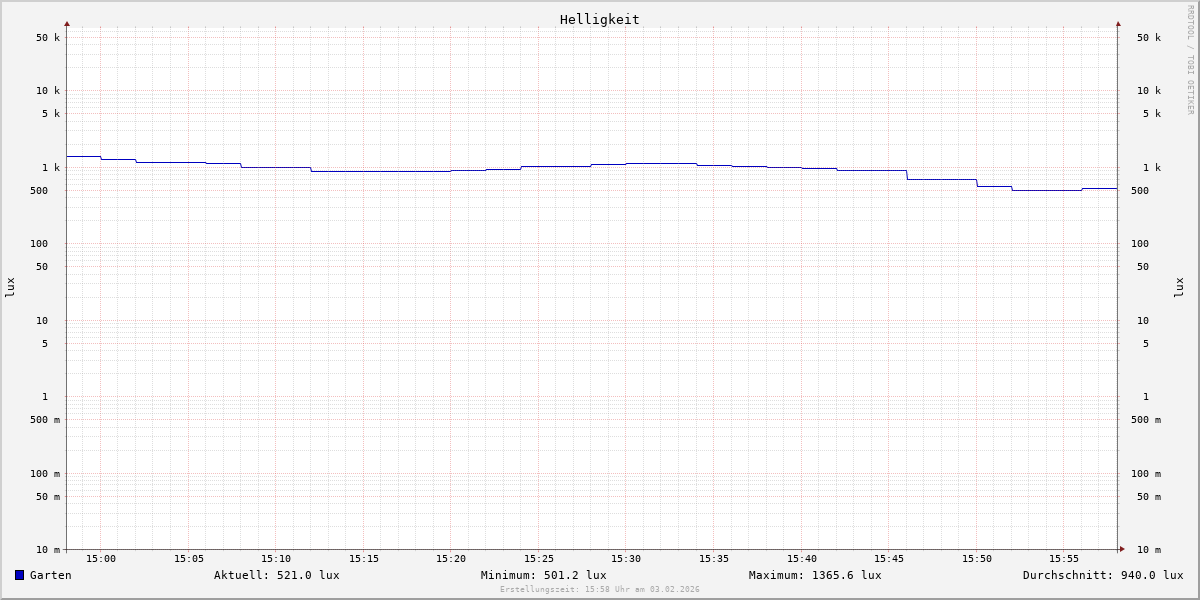The image size is (1200, 600).
Task: Click the 15:20 time axis label
Action: (451, 559)
